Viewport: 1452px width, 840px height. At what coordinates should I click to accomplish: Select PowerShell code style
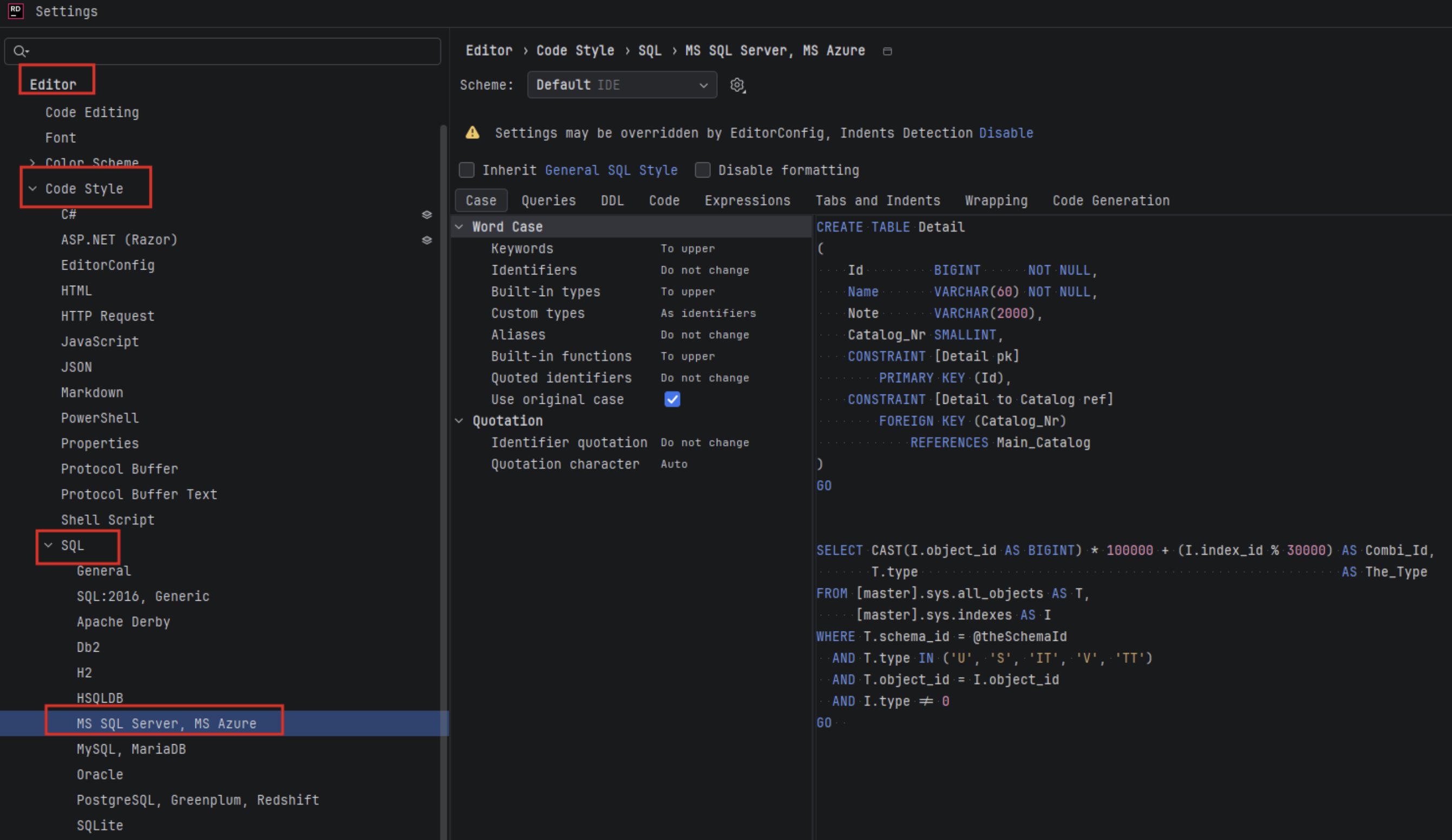100,418
